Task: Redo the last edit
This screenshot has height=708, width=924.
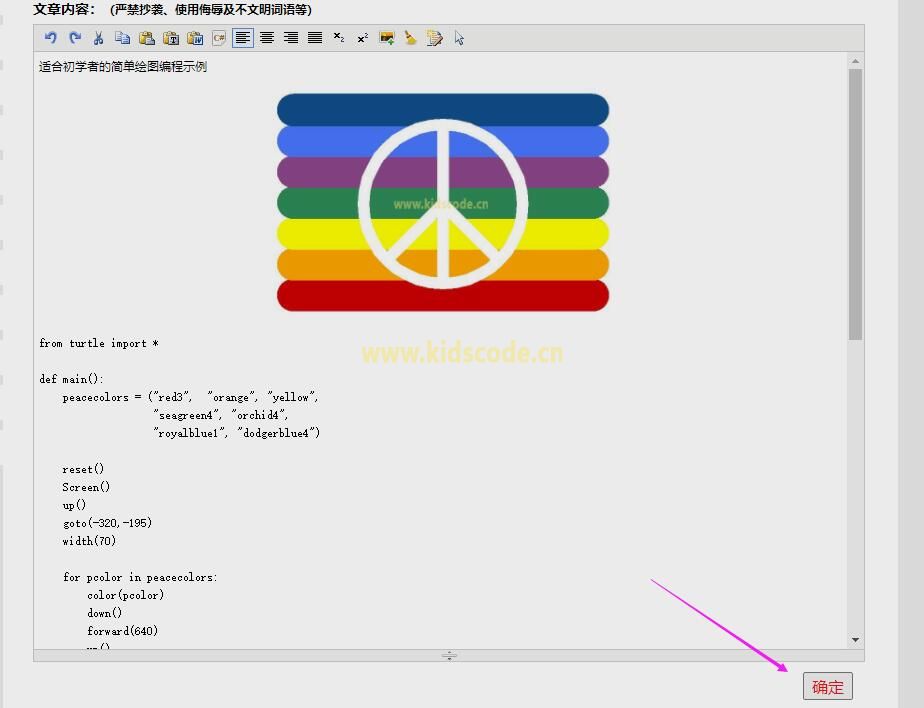Action: (x=75, y=38)
